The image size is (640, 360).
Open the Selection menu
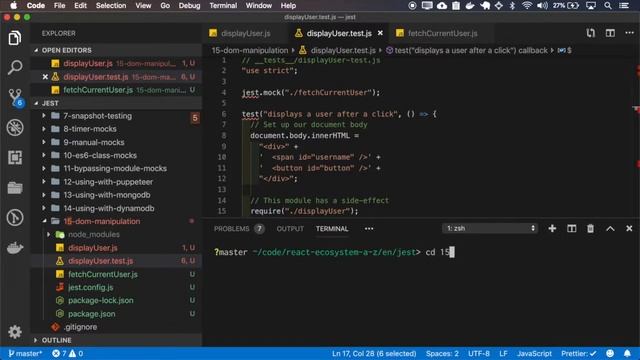[x=111, y=6]
